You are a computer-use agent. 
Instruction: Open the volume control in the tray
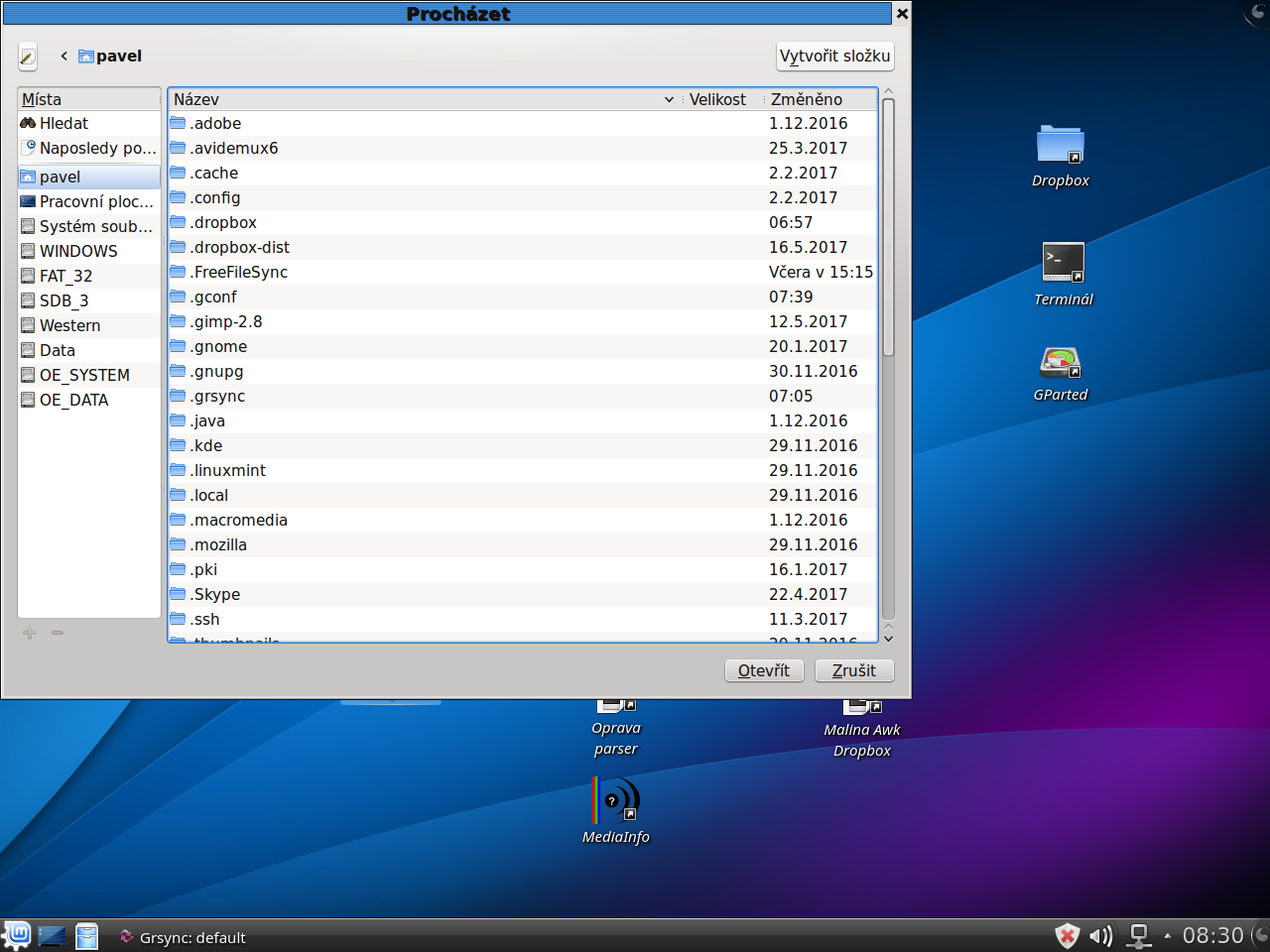[1100, 935]
